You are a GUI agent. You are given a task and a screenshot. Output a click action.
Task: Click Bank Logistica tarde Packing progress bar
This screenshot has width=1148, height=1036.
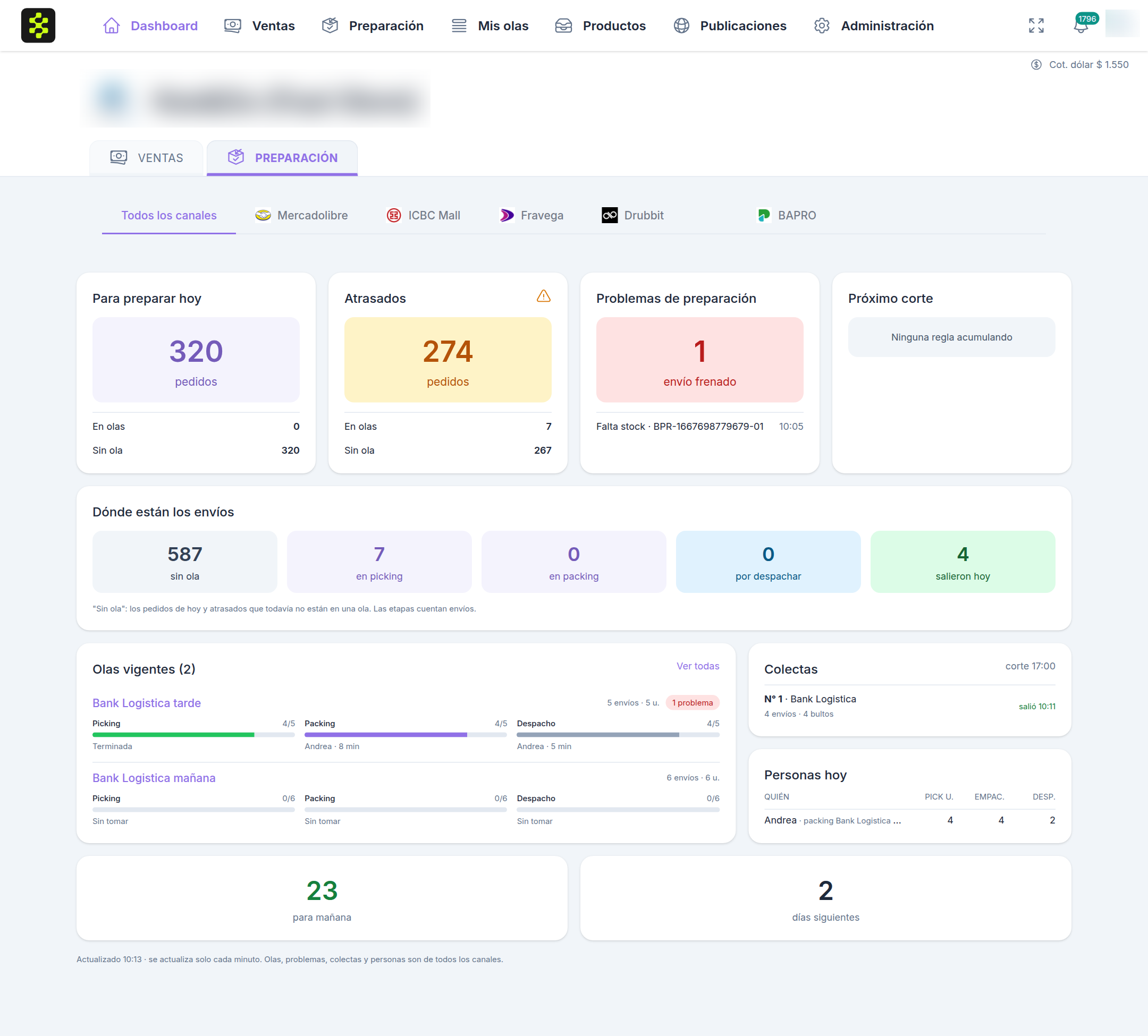(406, 735)
